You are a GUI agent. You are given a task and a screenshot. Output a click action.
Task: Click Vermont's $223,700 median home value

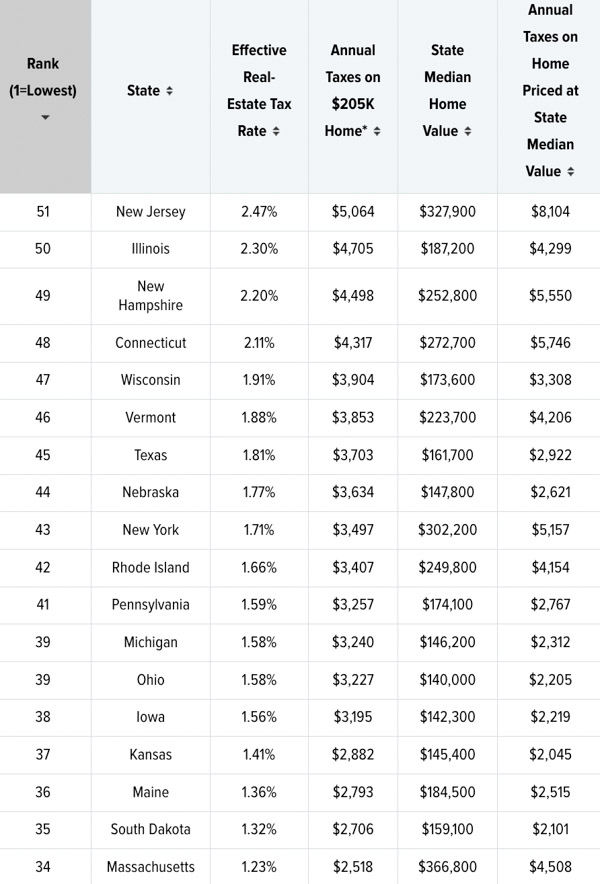[x=447, y=417]
